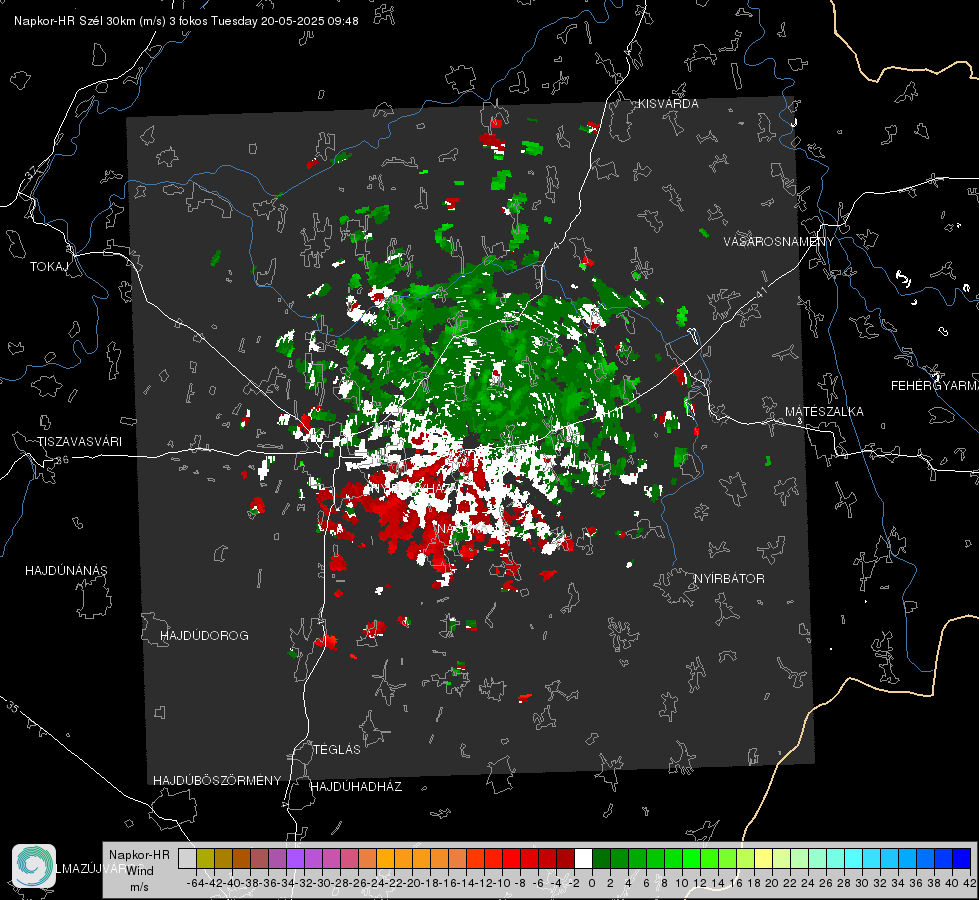Image resolution: width=979 pixels, height=900 pixels.
Task: Pick the purple swatch between -34 and -32
Action: 296,858
